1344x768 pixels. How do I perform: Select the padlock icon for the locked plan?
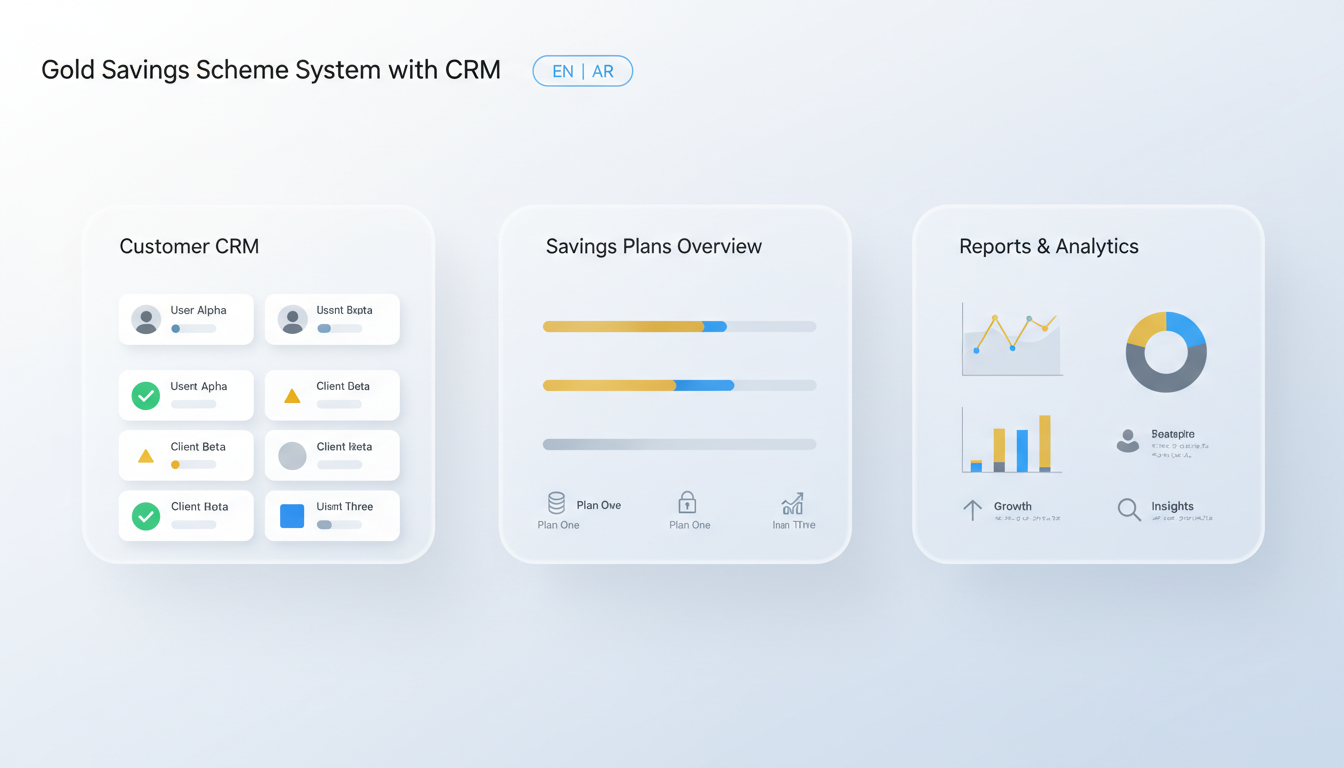pyautogui.click(x=687, y=505)
